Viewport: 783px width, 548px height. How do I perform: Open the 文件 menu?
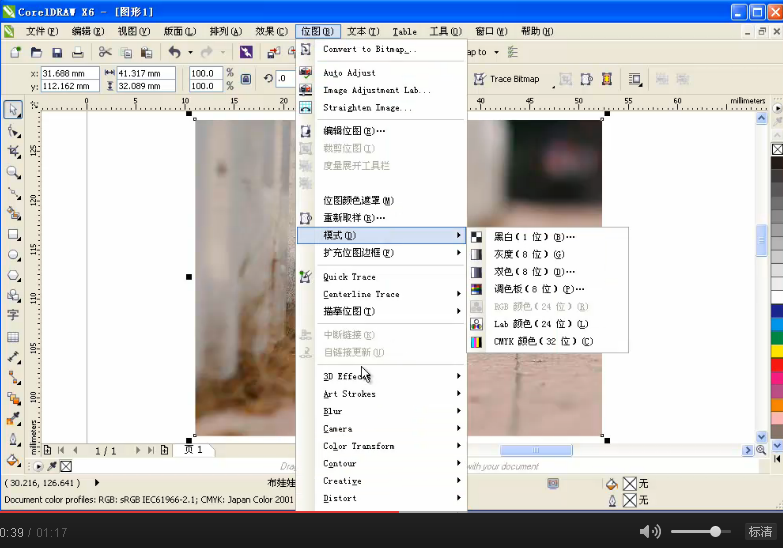pyautogui.click(x=42, y=31)
